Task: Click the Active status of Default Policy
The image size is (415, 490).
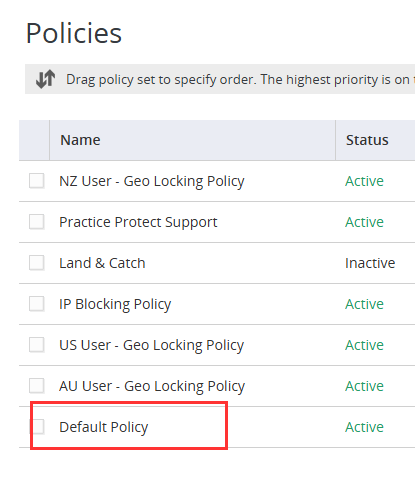Action: (364, 427)
